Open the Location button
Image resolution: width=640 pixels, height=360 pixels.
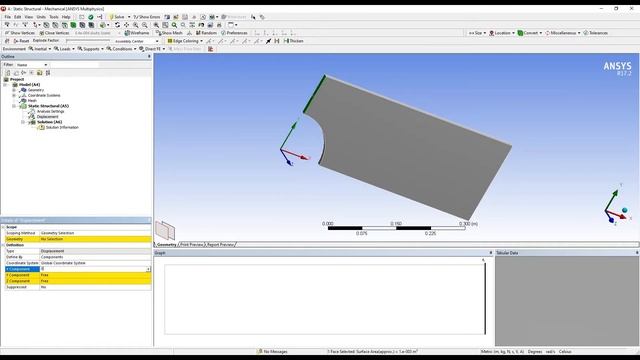tap(502, 33)
